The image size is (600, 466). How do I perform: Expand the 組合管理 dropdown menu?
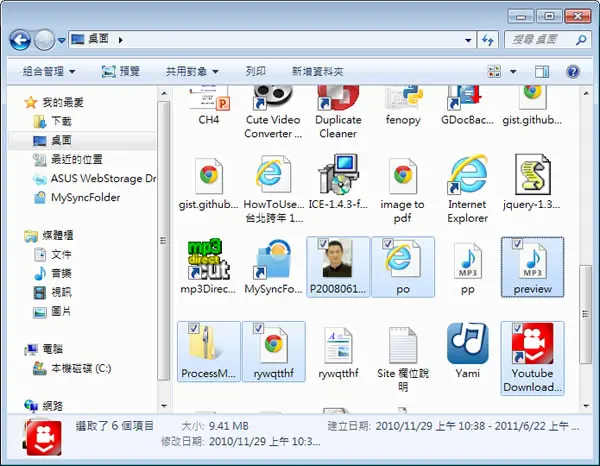(x=49, y=72)
